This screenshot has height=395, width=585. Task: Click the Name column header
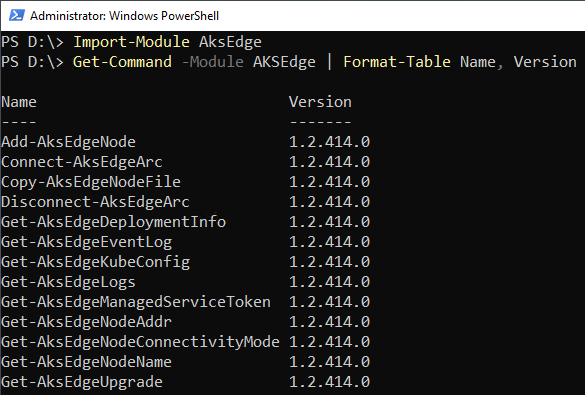[19, 102]
